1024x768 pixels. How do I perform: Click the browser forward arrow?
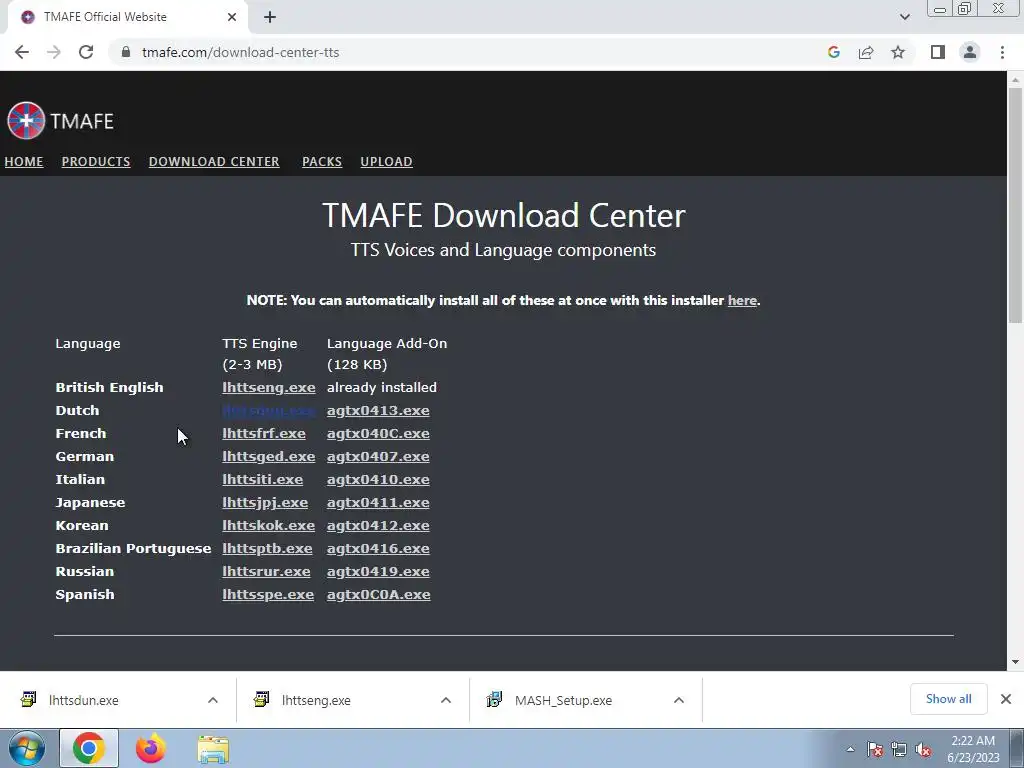coord(54,52)
